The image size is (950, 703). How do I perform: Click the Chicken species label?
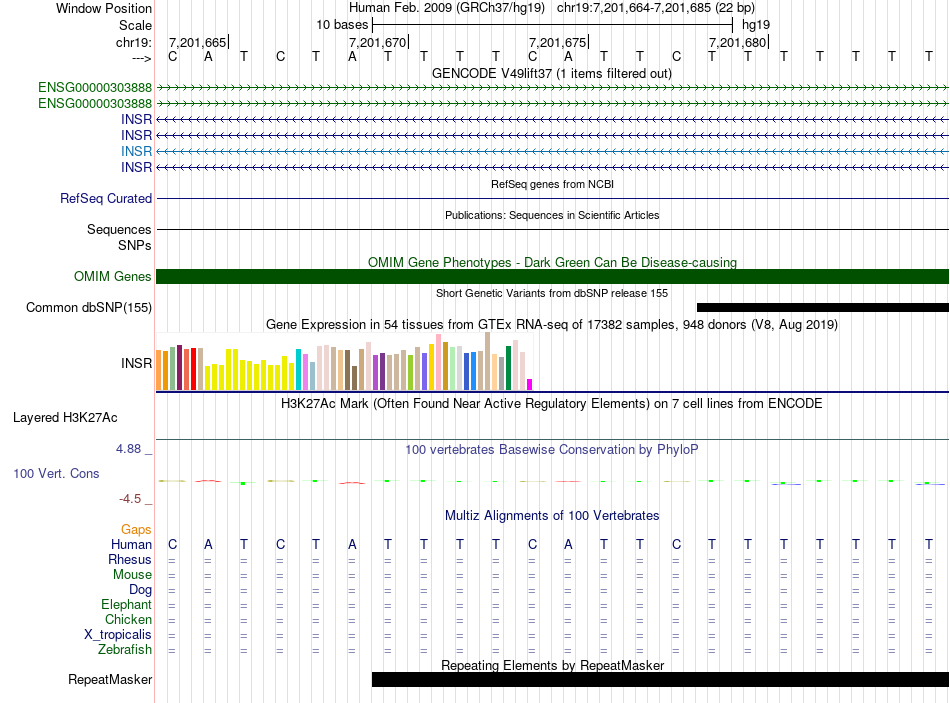128,620
